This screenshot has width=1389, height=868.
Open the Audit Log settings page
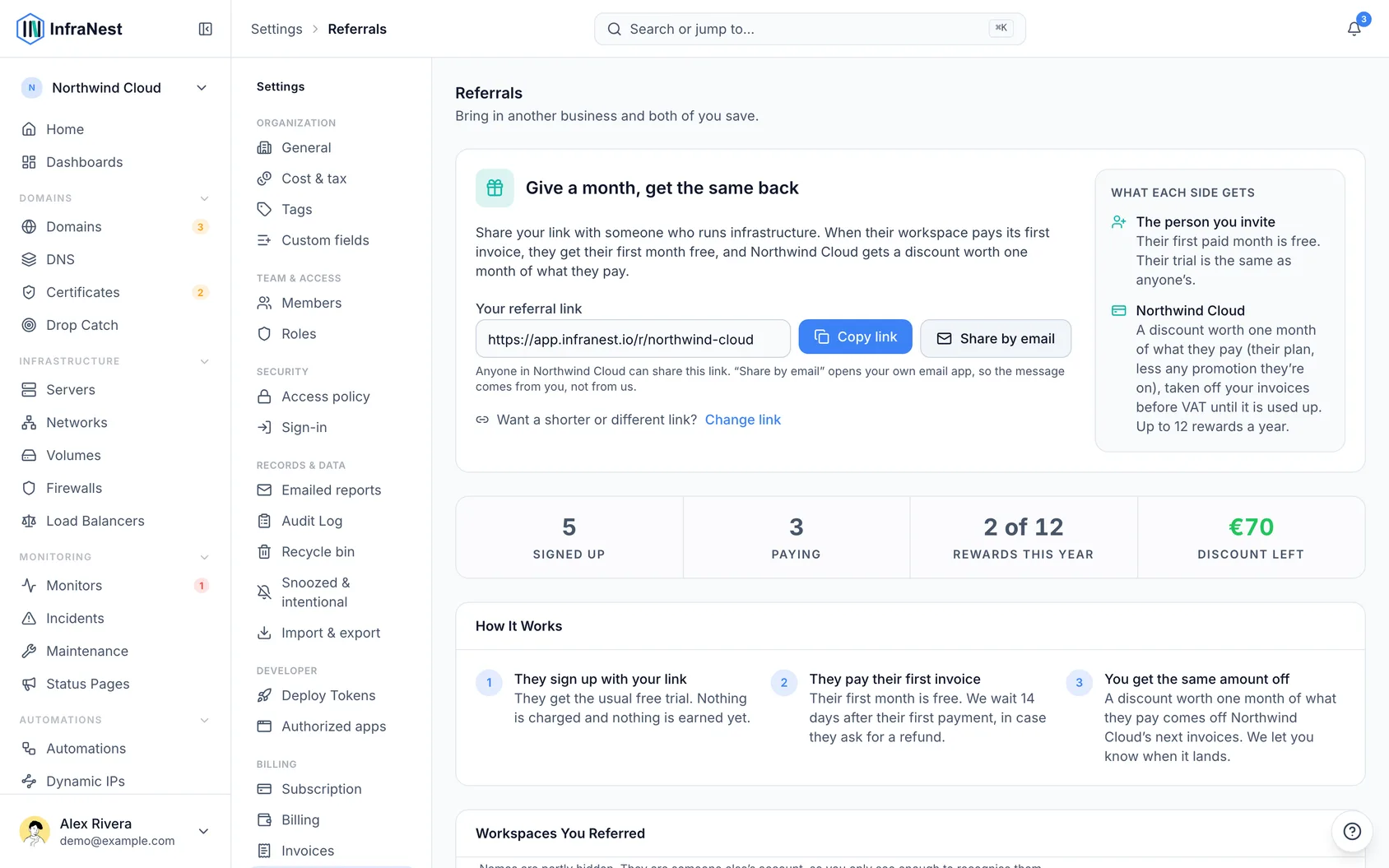click(331, 521)
